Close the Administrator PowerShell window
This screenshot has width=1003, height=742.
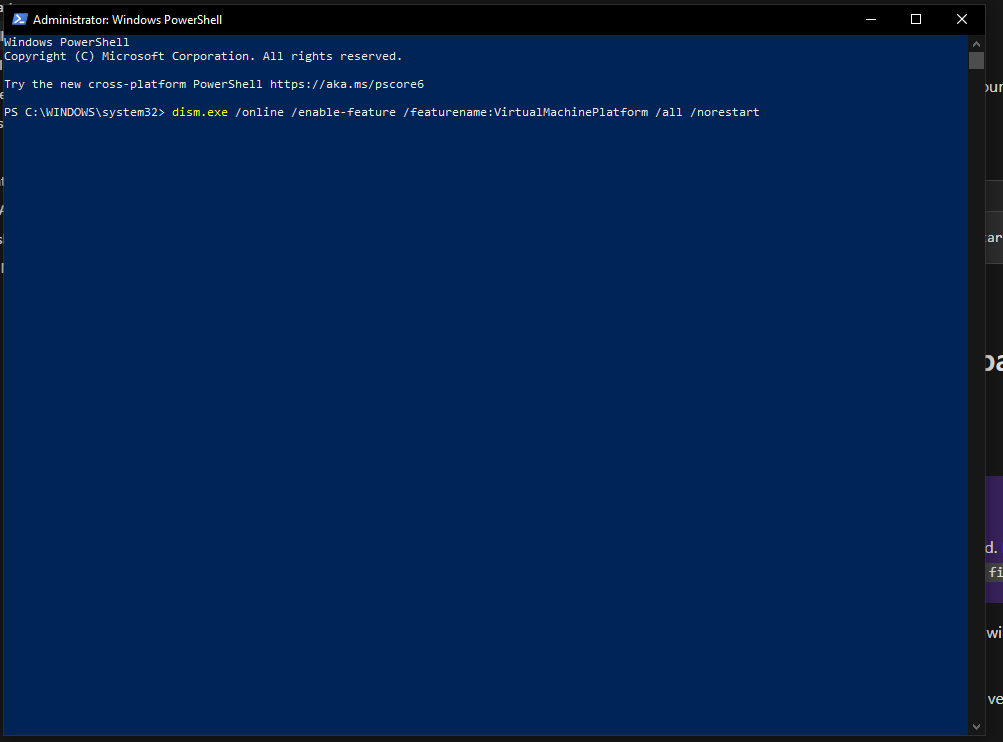(x=962, y=19)
